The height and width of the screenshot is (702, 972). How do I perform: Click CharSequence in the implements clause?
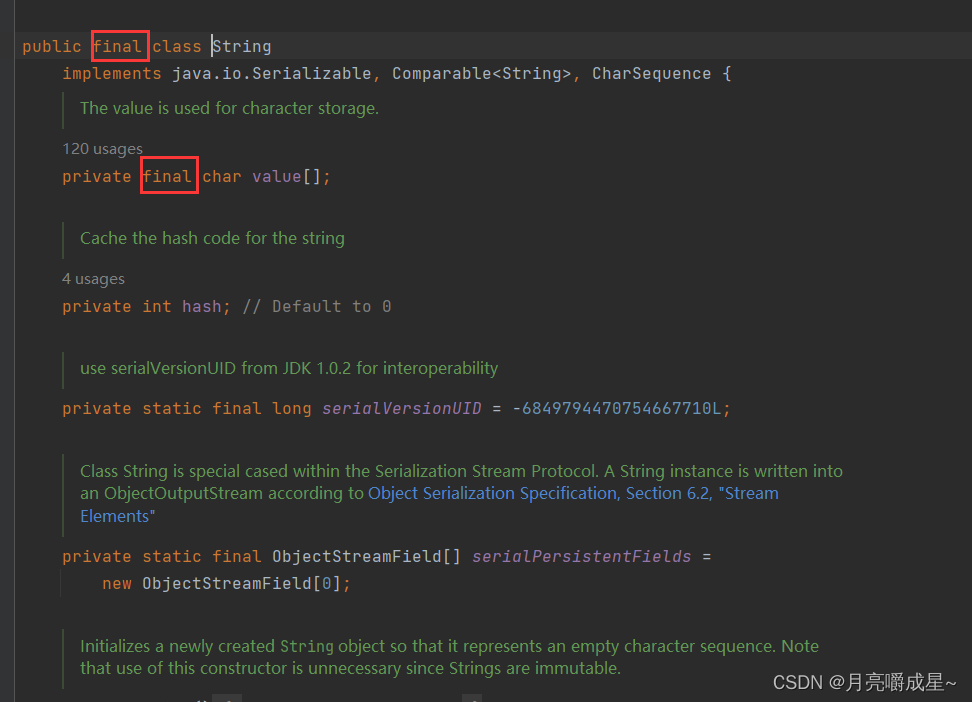tap(652, 74)
